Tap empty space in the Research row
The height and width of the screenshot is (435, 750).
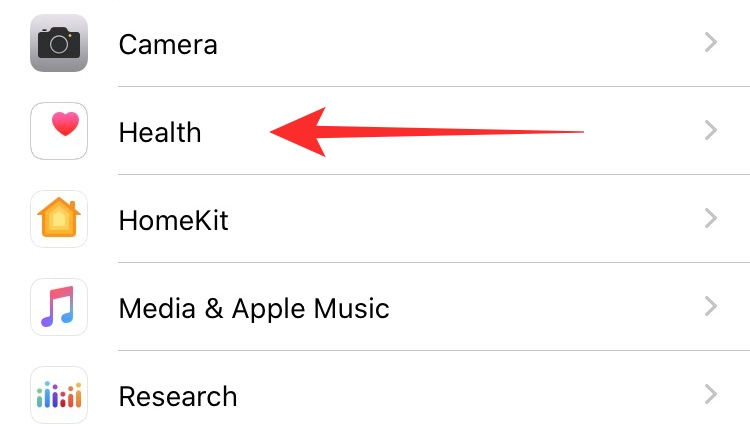(x=450, y=395)
